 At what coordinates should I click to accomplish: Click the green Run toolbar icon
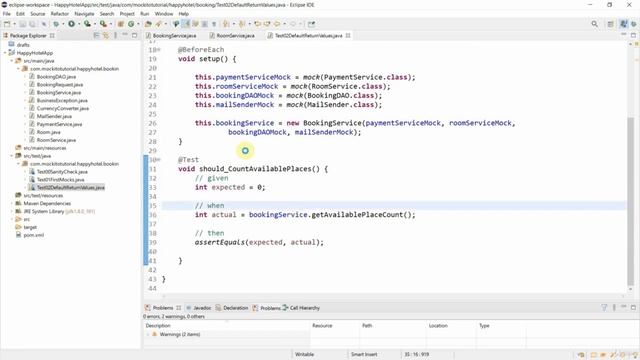point(71,24)
